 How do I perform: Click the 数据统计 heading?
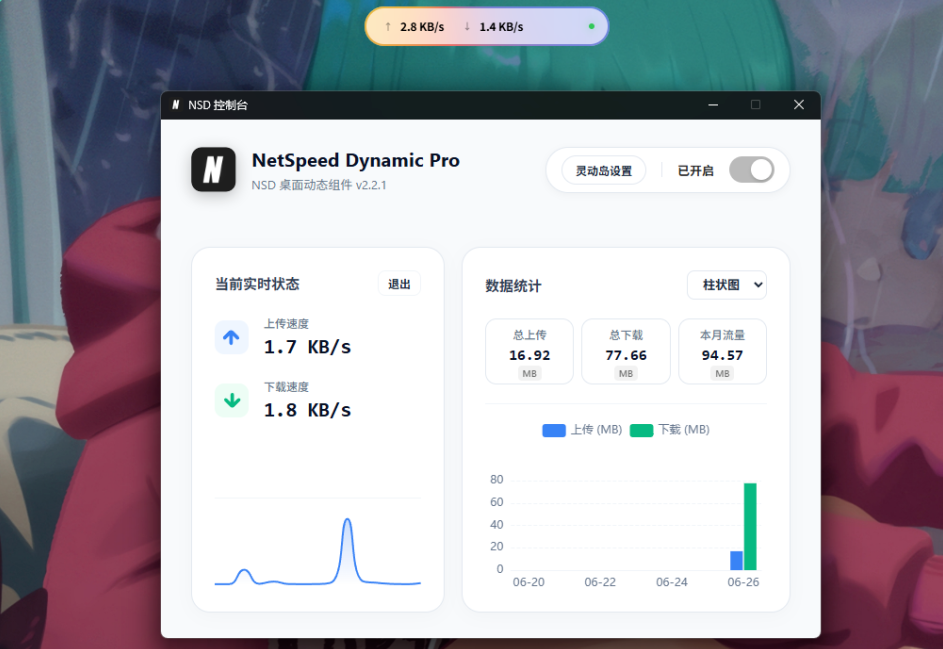point(513,286)
